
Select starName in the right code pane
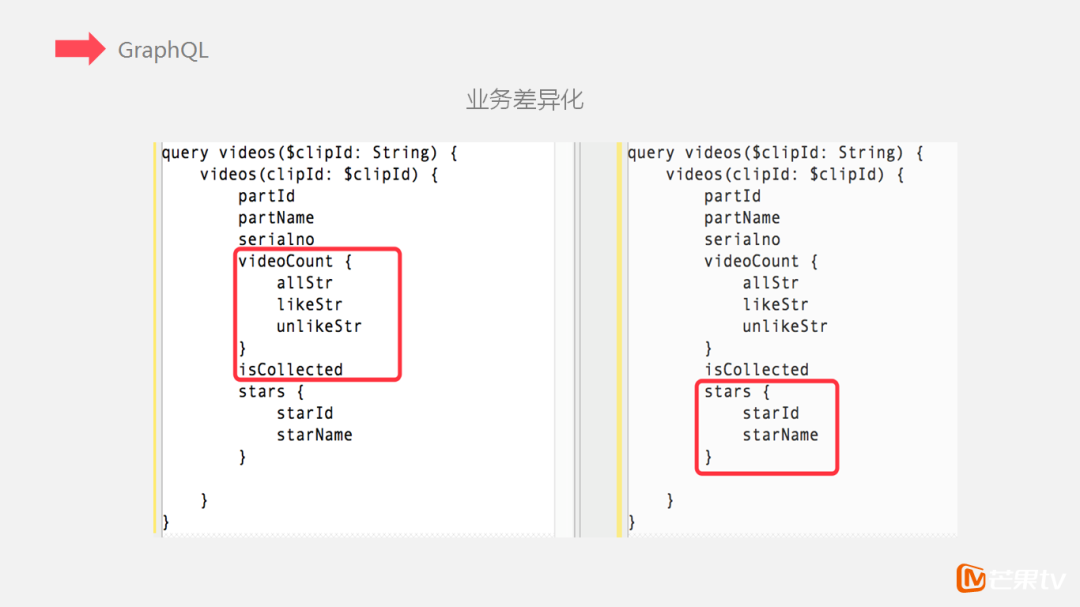pos(780,435)
